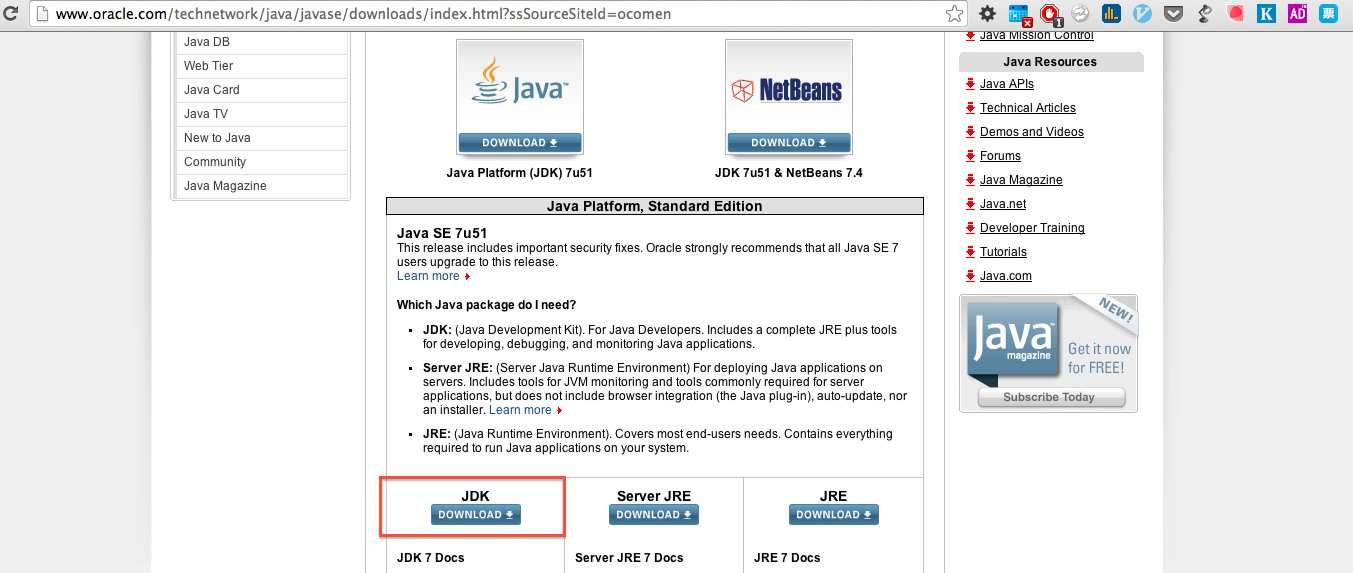
Task: Open Java Mission Control link
Action: 1037,36
